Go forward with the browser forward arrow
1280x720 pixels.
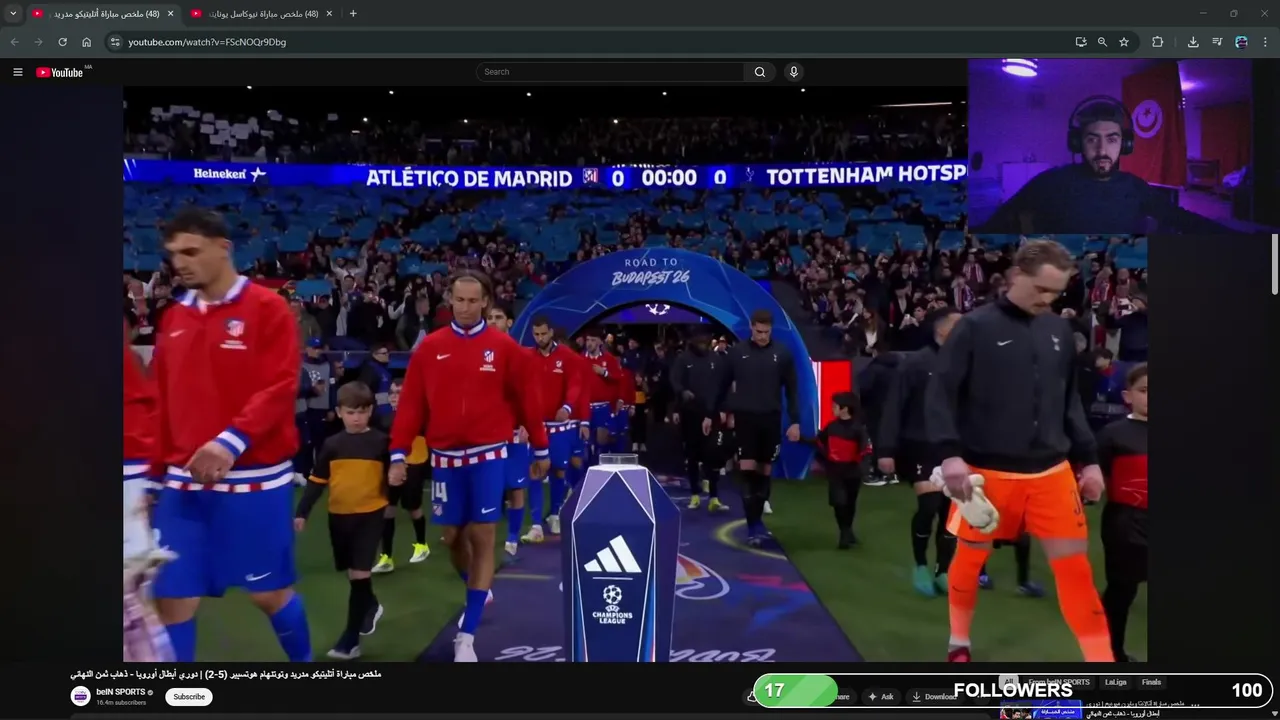[38, 42]
